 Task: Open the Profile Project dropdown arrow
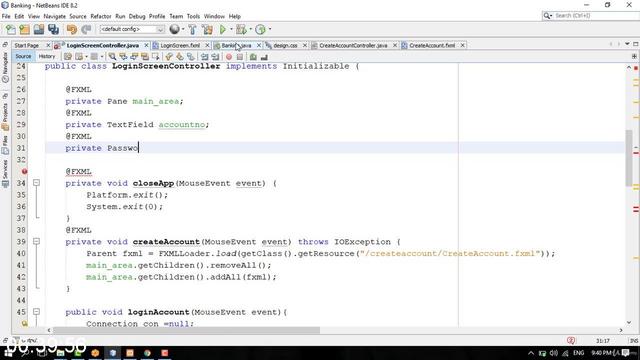(269, 29)
